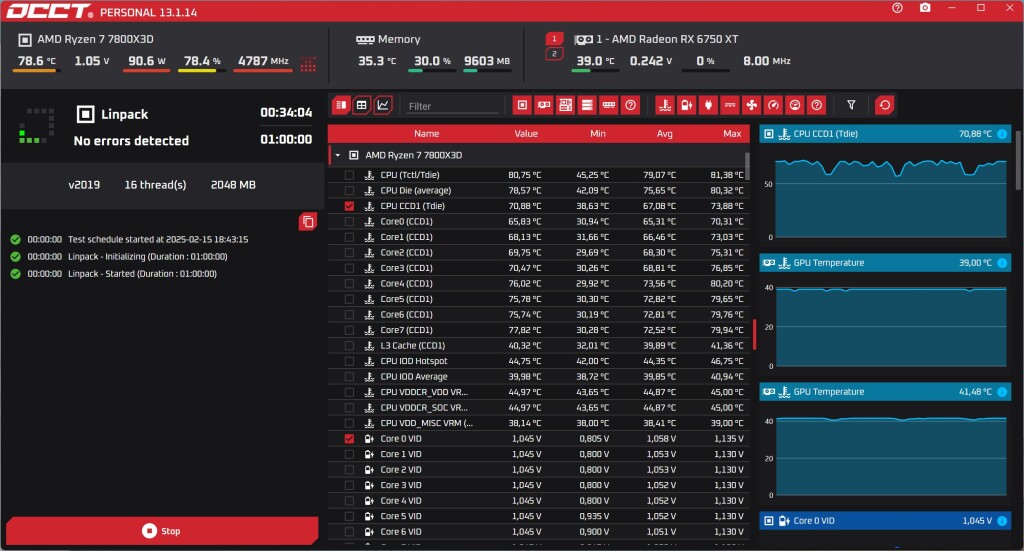Click the red CPU core grid icon
The height and width of the screenshot is (551, 1024).
(308, 64)
